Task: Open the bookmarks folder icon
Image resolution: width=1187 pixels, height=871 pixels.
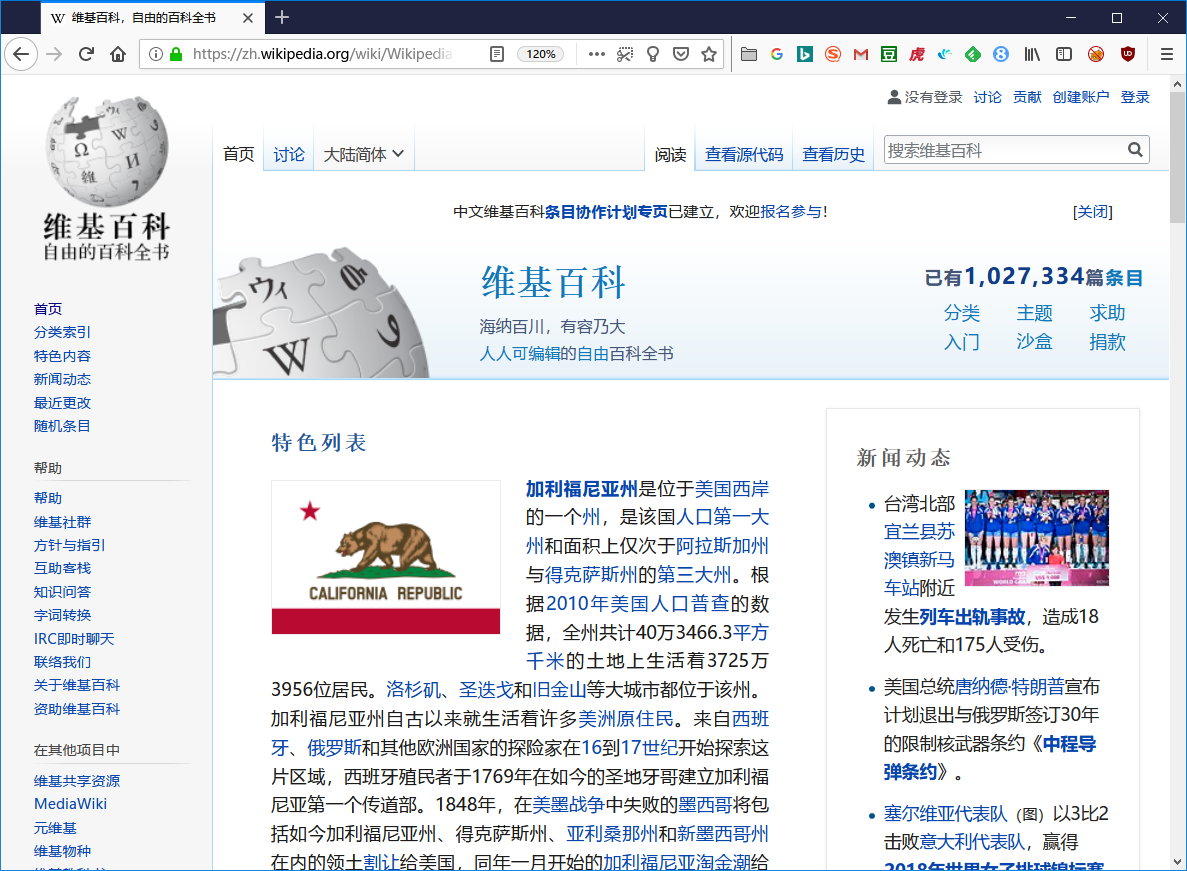Action: pyautogui.click(x=749, y=54)
